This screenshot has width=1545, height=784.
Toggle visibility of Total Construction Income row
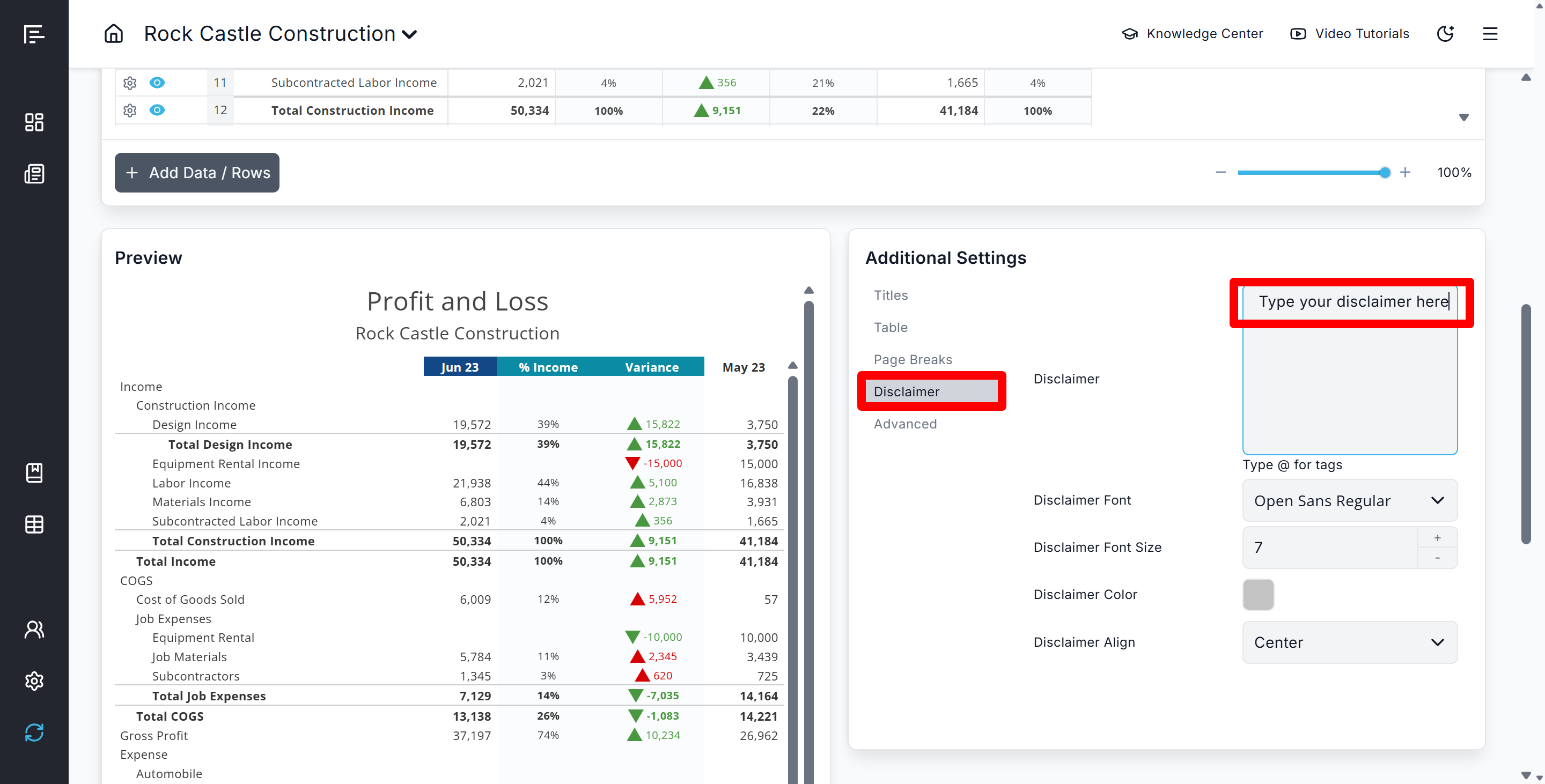click(157, 110)
